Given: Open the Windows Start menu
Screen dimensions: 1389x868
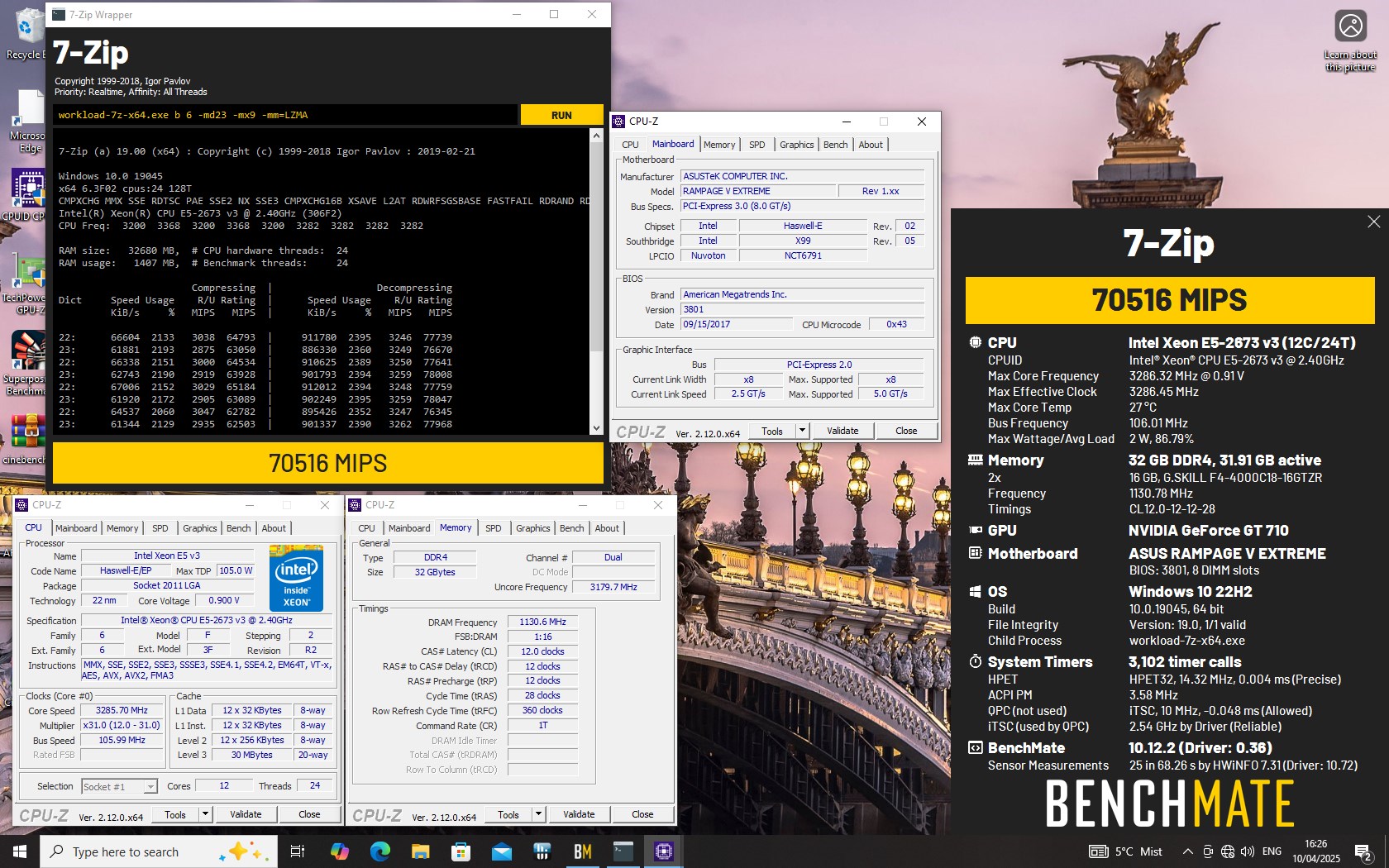Looking at the screenshot, I should point(20,851).
